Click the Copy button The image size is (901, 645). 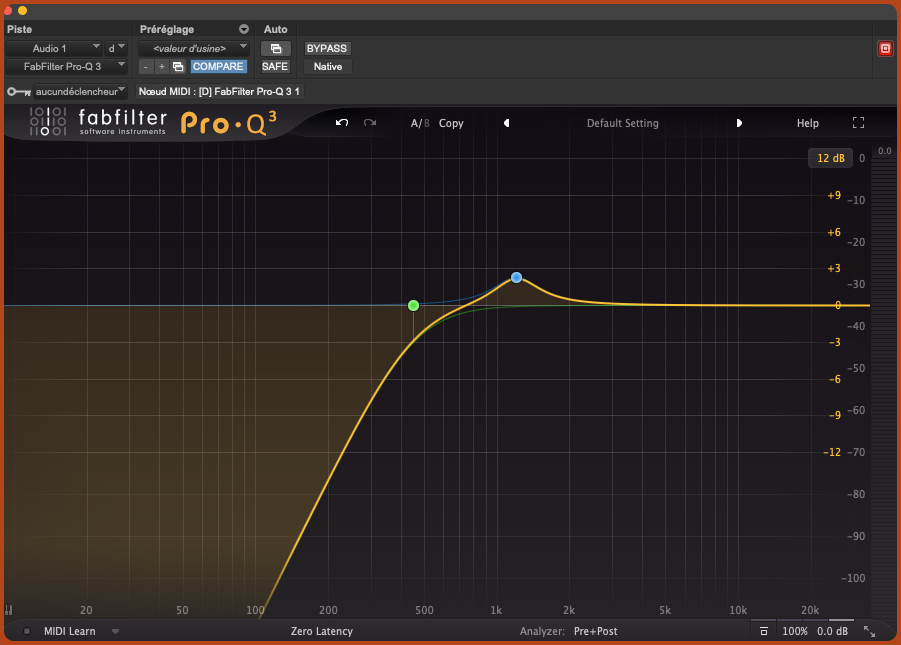[x=451, y=123]
